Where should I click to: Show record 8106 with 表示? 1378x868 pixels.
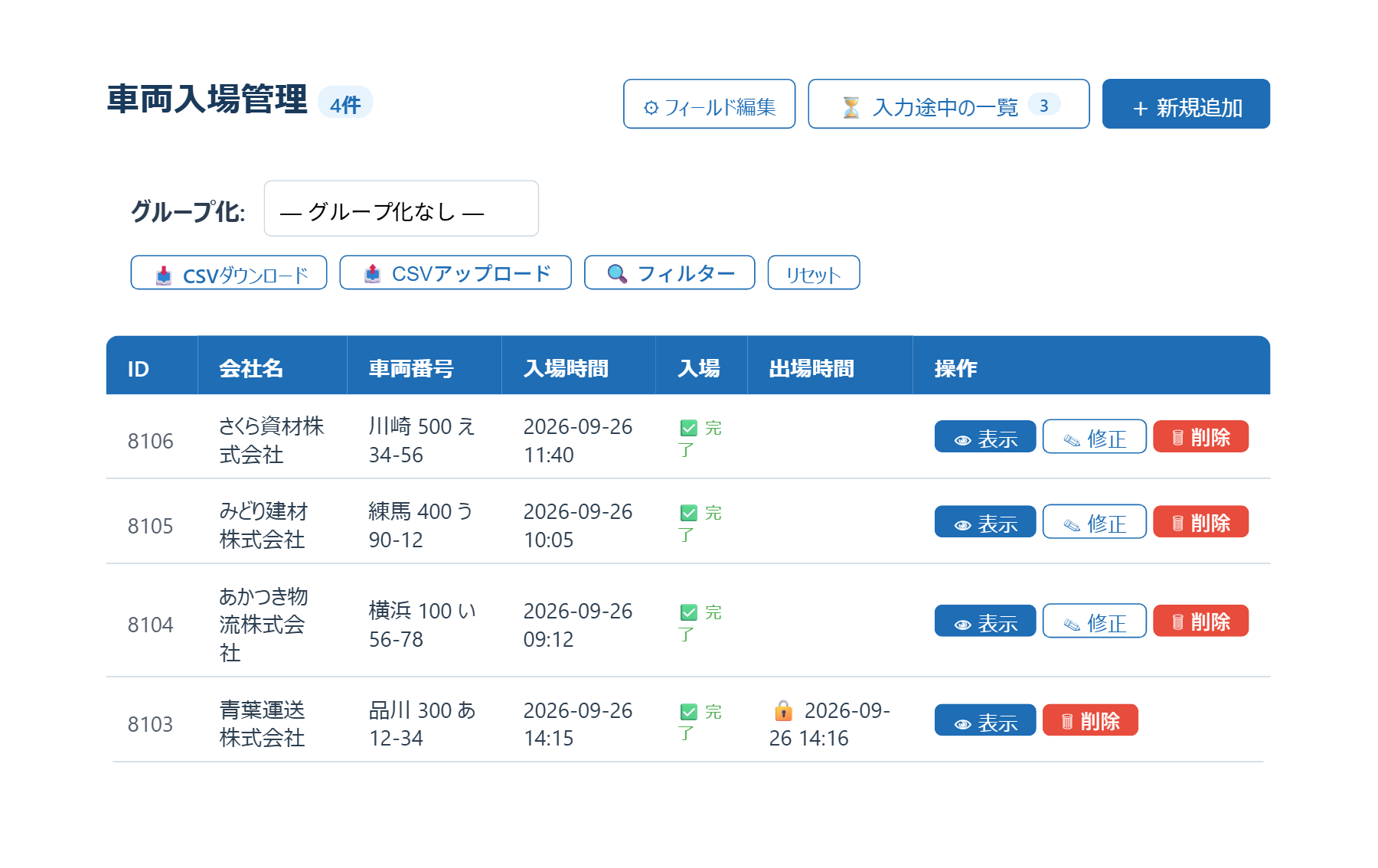(985, 436)
